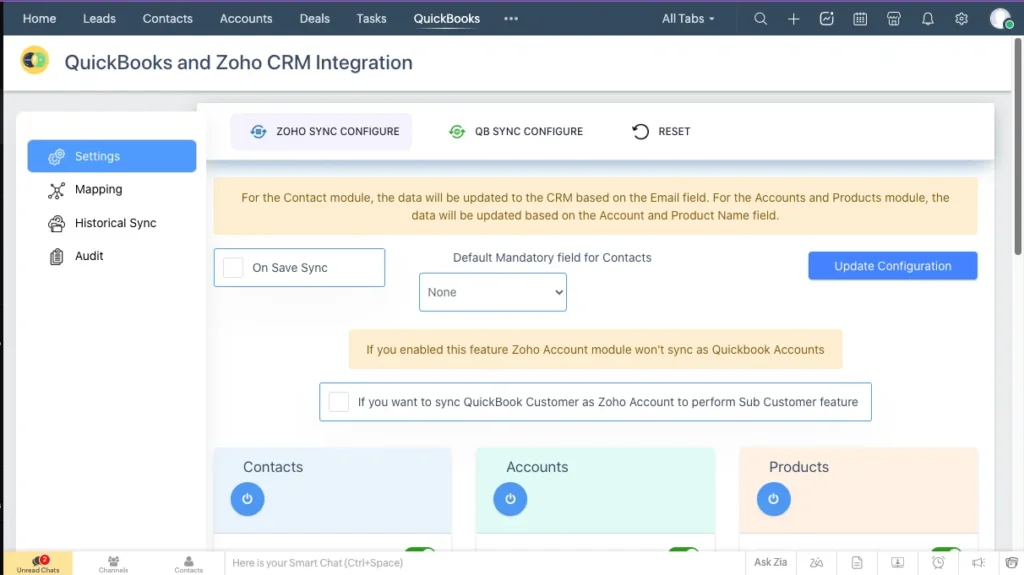Click the notice about Zoho Account module sync
1024x575 pixels.
[x=595, y=350]
